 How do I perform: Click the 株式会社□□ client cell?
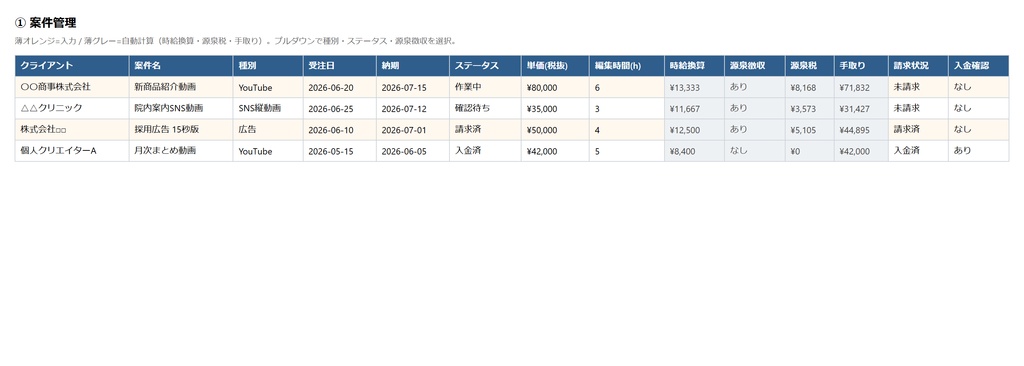coord(72,129)
